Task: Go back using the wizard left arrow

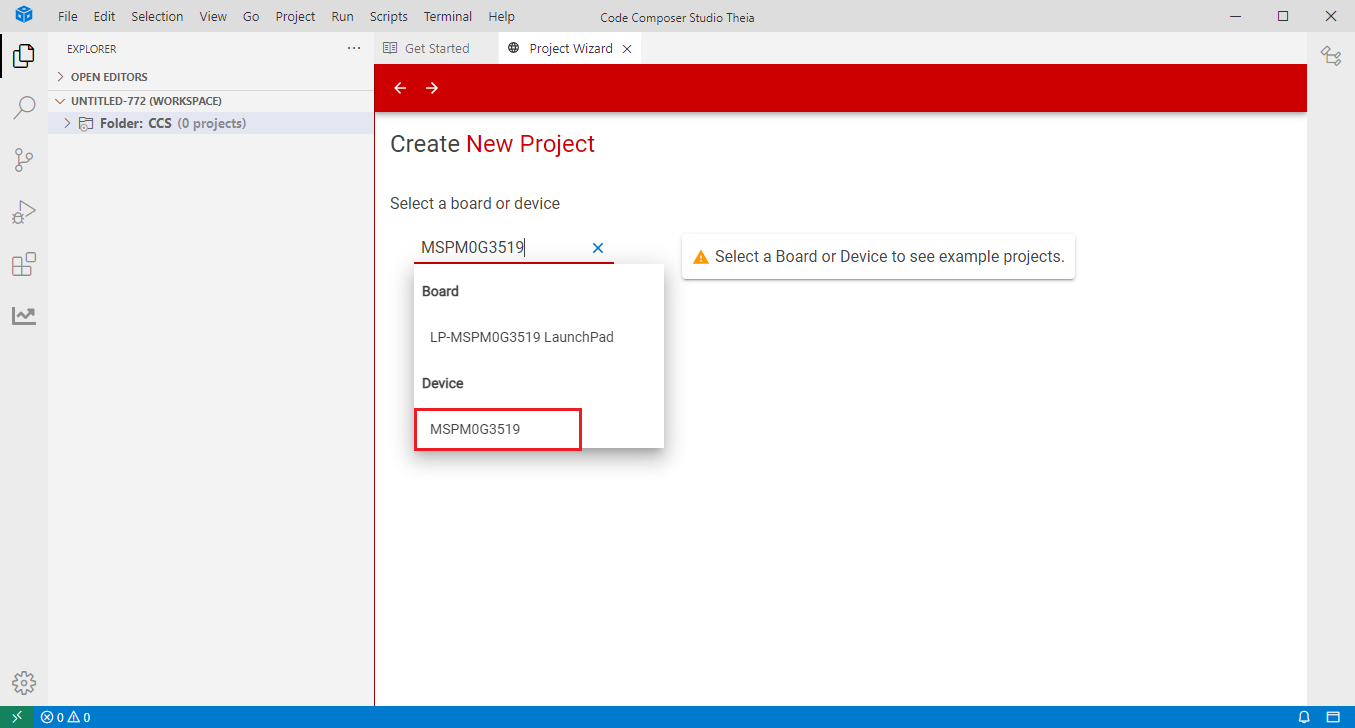Action: [x=400, y=88]
